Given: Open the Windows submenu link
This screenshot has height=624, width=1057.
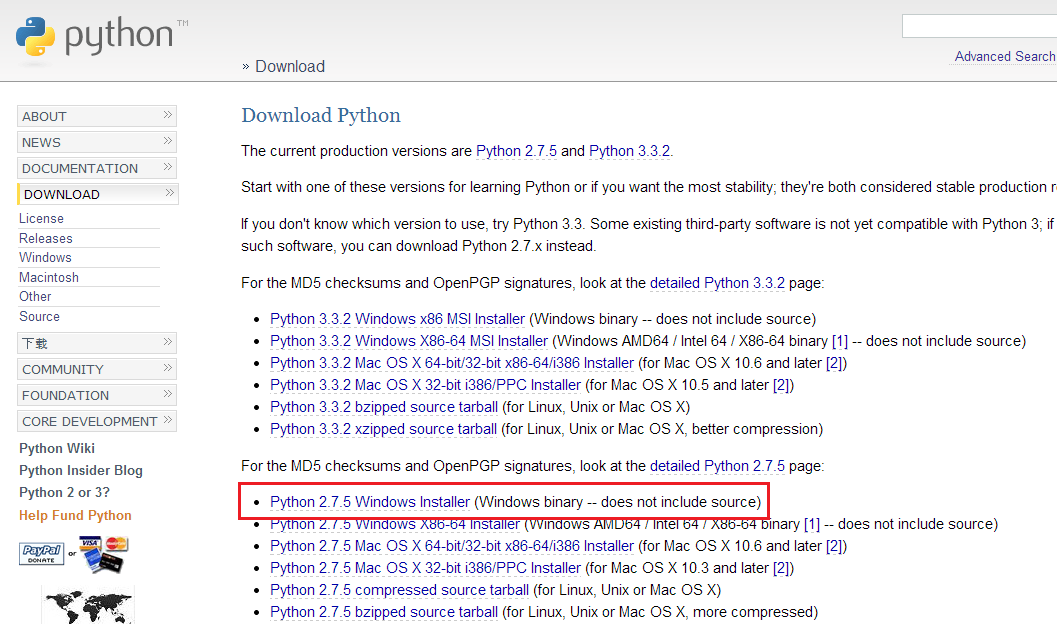Looking at the screenshot, I should click(45, 257).
